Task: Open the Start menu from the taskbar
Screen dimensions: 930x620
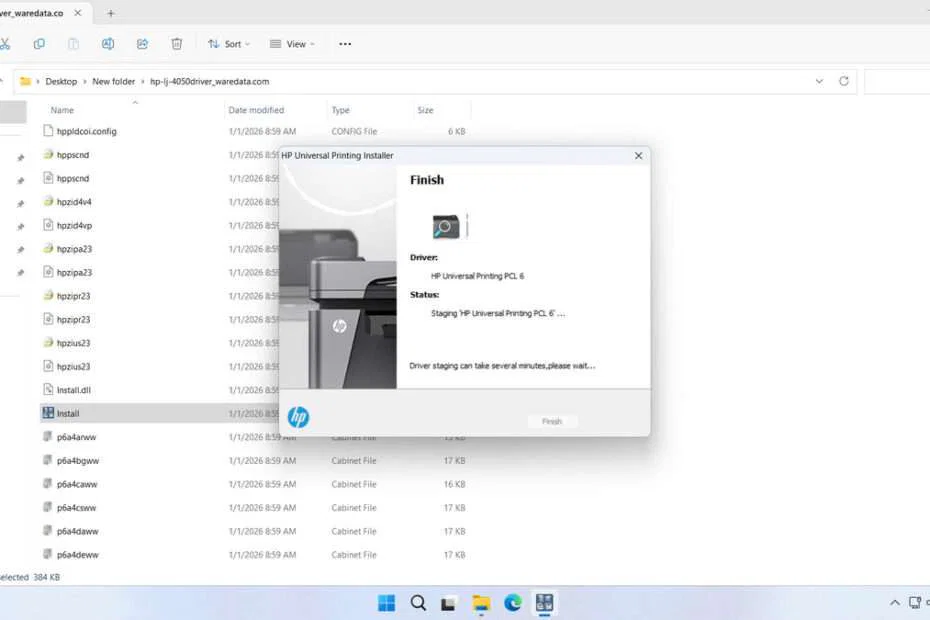Action: pyautogui.click(x=385, y=603)
